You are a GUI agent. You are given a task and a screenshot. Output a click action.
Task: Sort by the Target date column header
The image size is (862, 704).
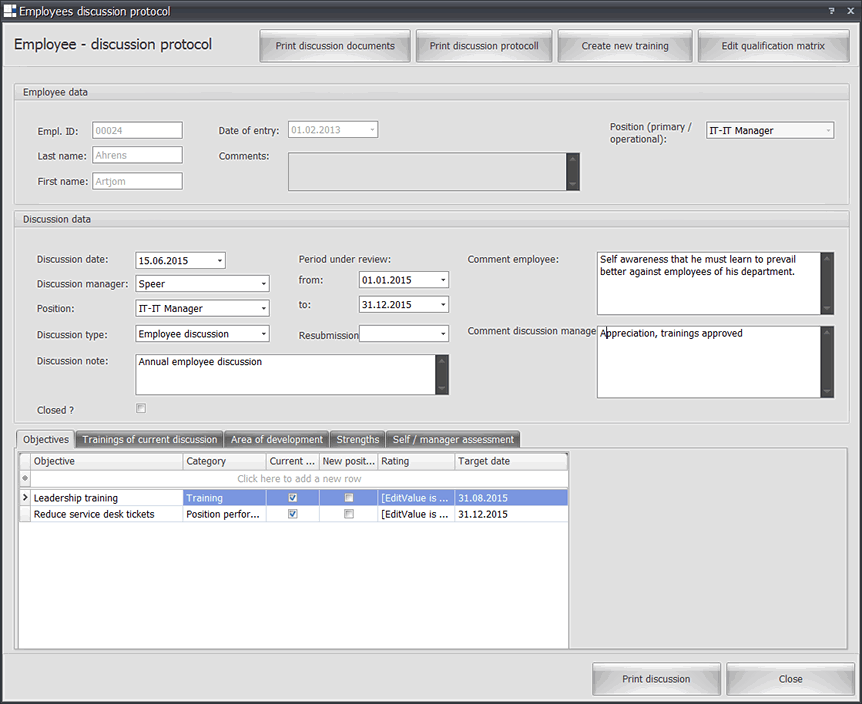click(x=511, y=462)
